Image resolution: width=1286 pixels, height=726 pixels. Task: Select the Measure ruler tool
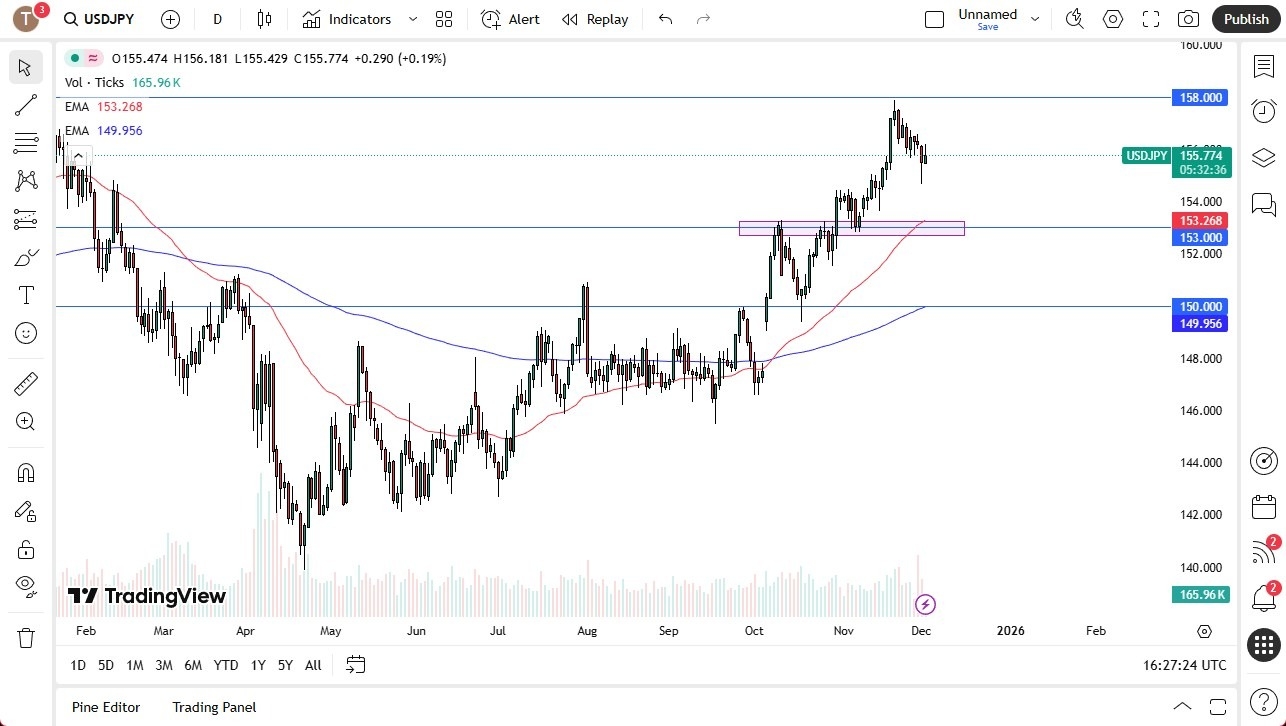[26, 383]
